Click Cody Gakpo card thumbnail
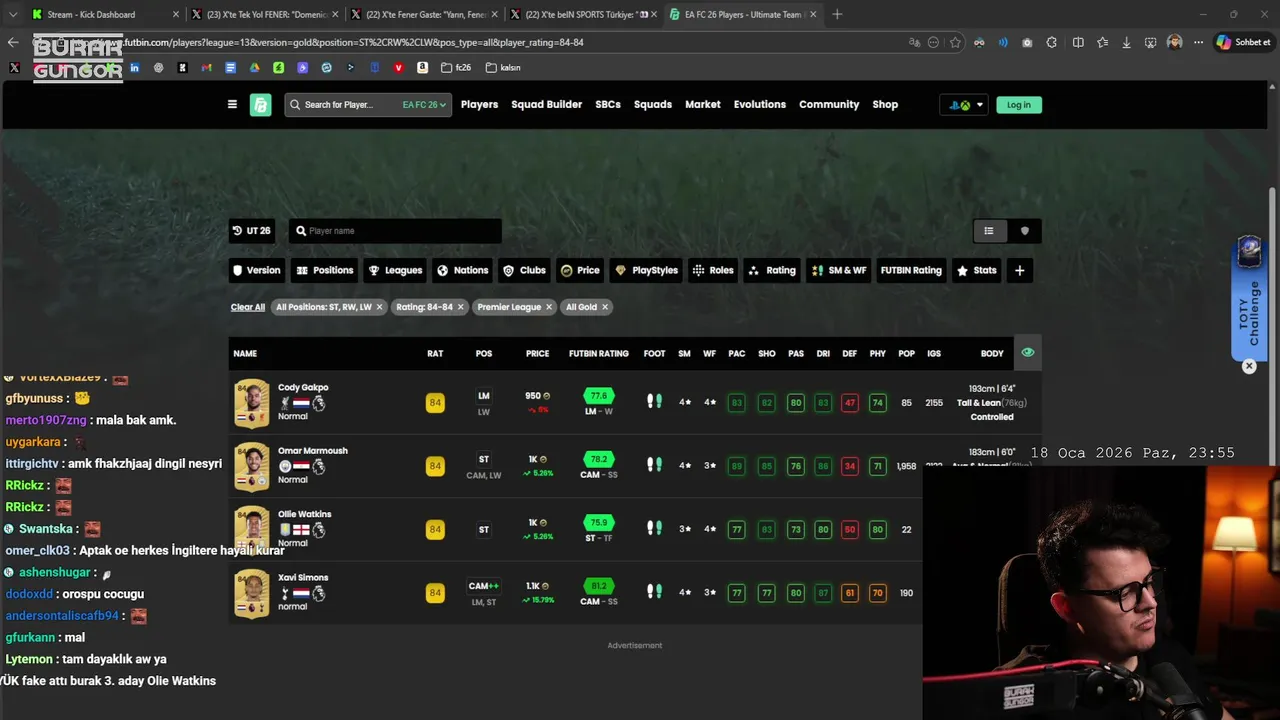The image size is (1280, 720). (252, 403)
